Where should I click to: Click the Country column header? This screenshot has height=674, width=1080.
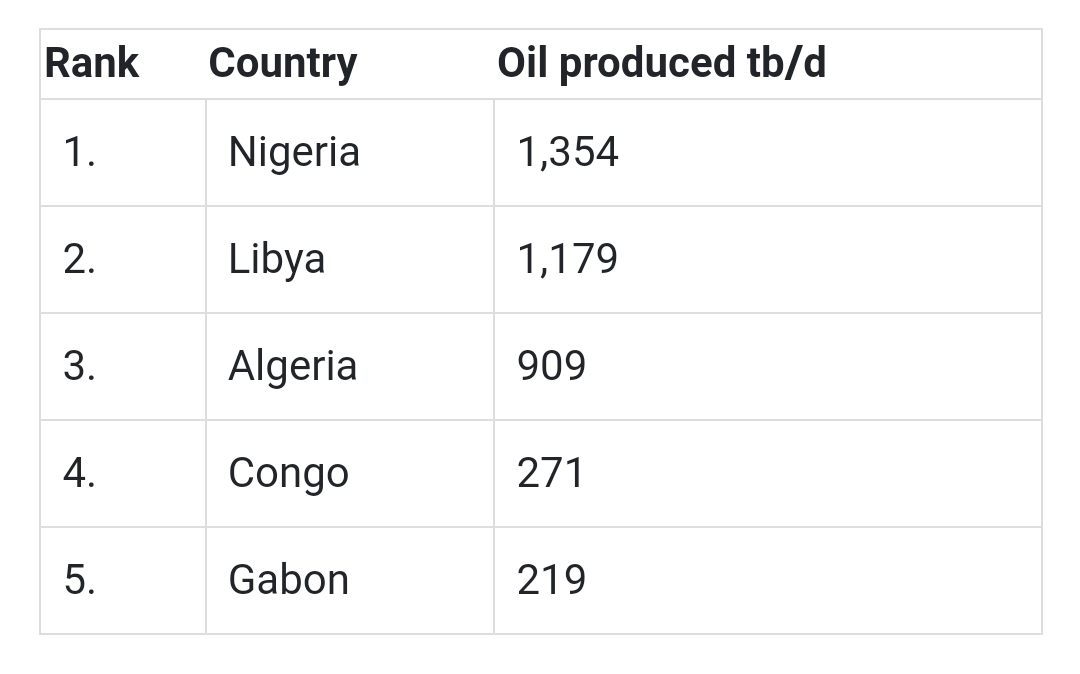pyautogui.click(x=282, y=63)
